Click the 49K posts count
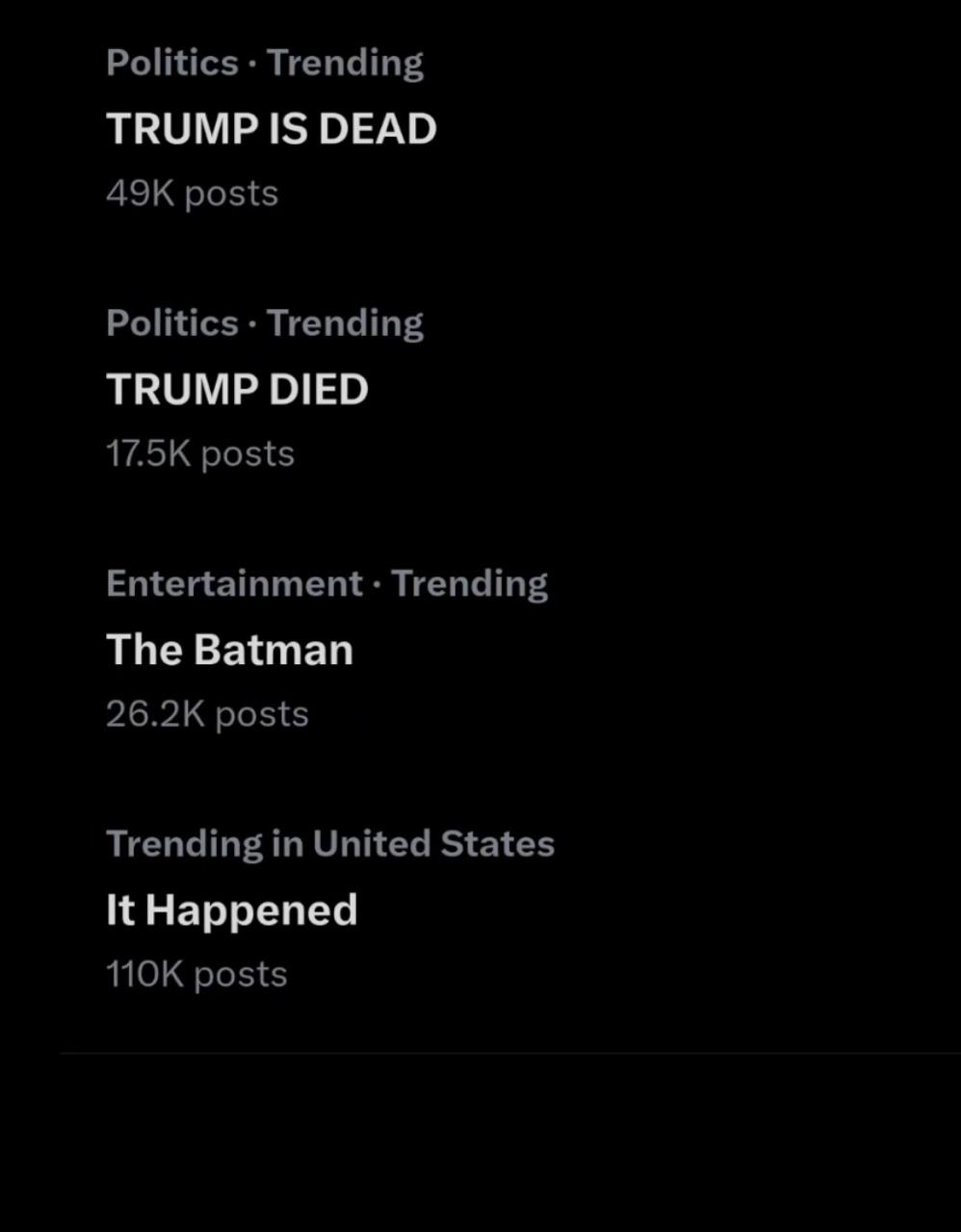The width and height of the screenshot is (961, 1232). point(192,193)
